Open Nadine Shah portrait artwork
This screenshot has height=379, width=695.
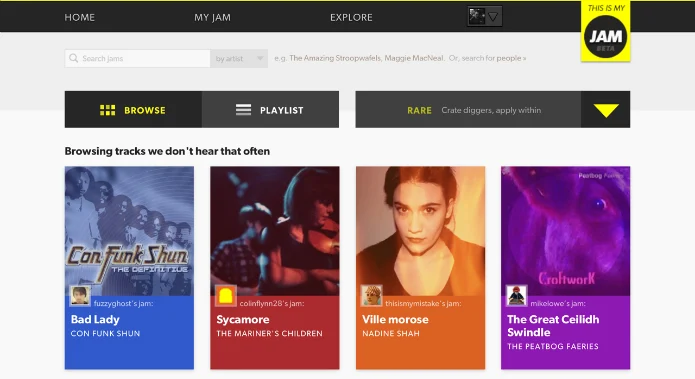(421, 231)
